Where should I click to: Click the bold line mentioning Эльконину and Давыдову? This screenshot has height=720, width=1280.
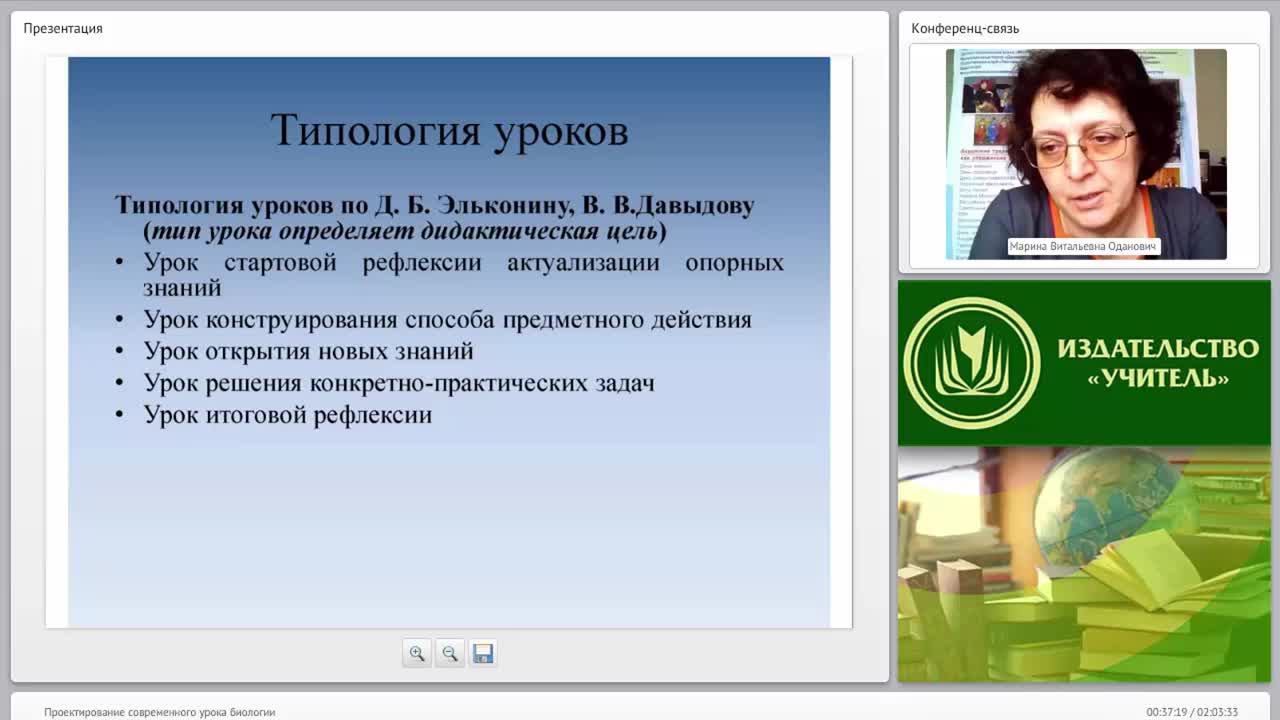click(434, 205)
